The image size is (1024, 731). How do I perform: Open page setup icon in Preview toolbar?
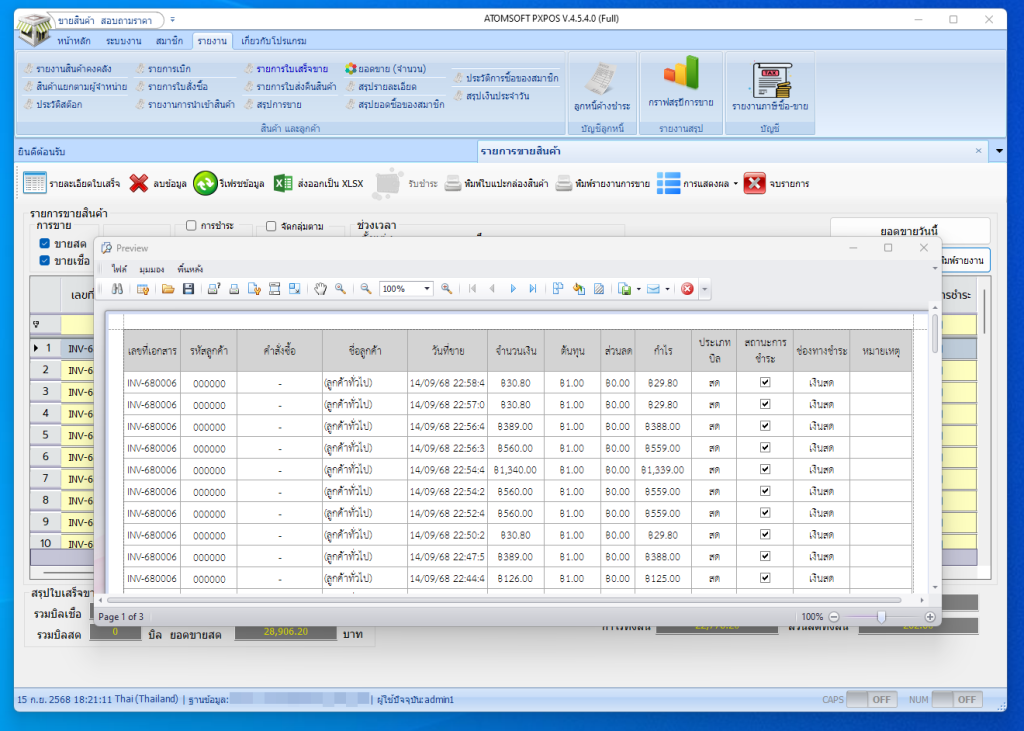coord(254,289)
